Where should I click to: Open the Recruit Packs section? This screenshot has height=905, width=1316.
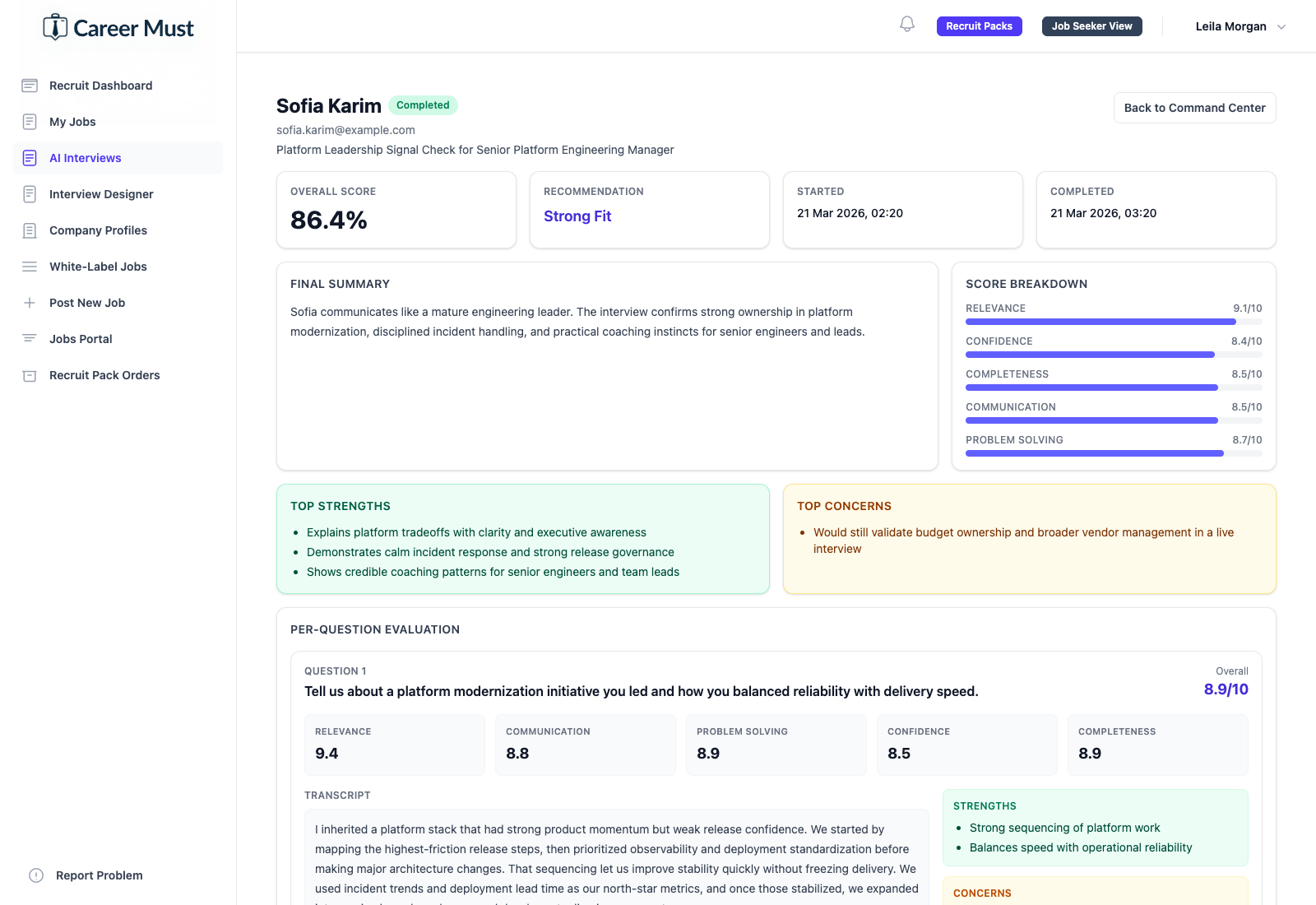979,26
